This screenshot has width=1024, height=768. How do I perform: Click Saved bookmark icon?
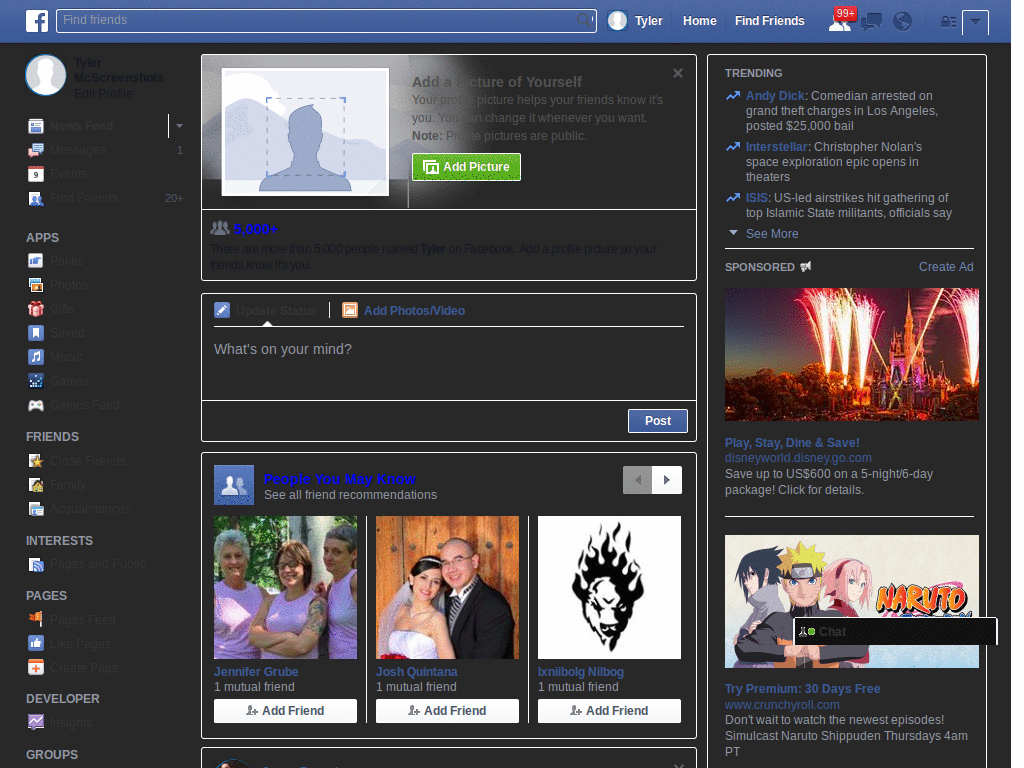coord(36,333)
